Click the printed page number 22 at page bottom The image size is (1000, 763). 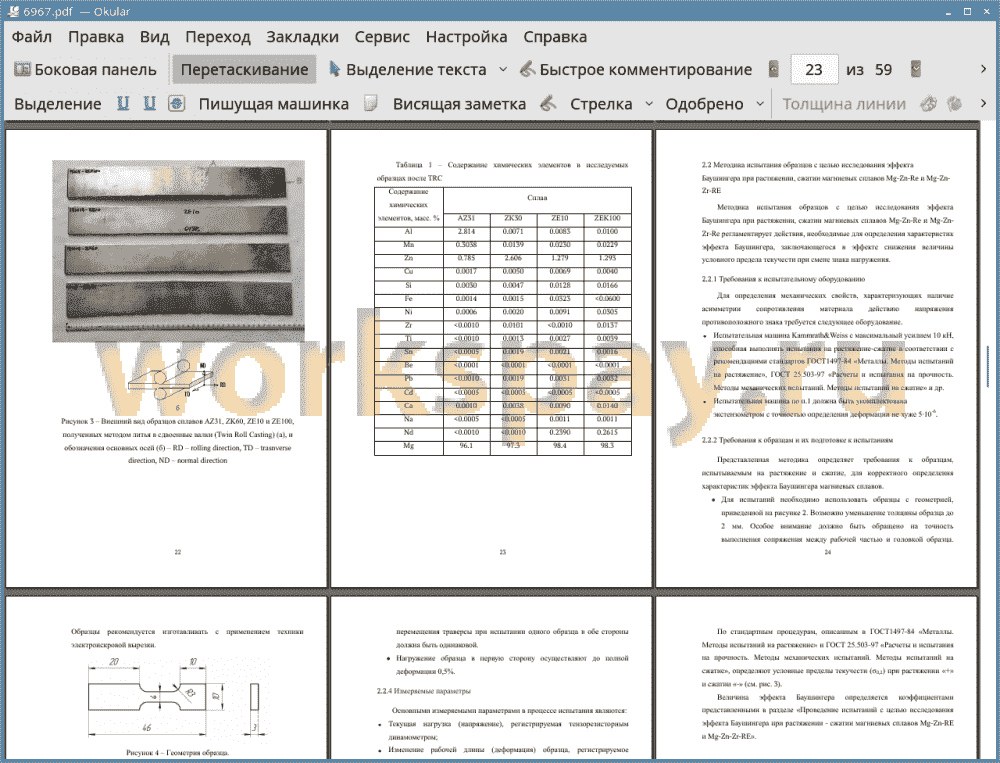178,552
